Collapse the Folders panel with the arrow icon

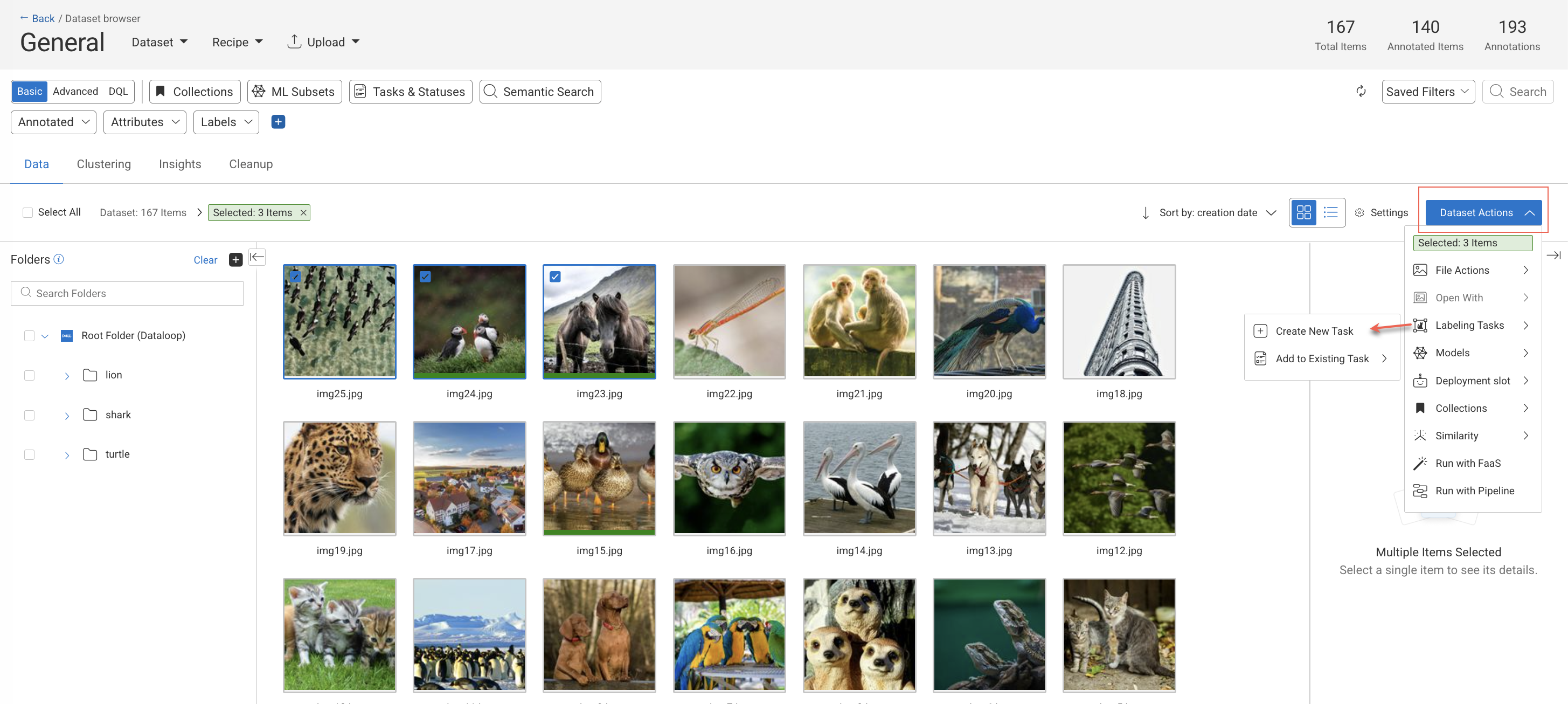[257, 257]
